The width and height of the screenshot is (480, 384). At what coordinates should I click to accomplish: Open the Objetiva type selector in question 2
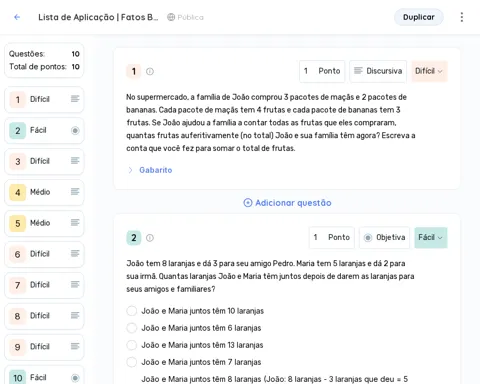click(384, 238)
